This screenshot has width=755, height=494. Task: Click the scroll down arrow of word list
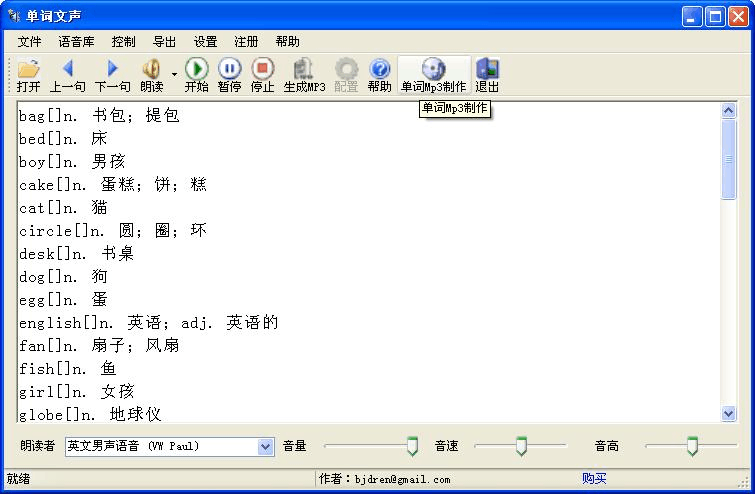pos(729,414)
